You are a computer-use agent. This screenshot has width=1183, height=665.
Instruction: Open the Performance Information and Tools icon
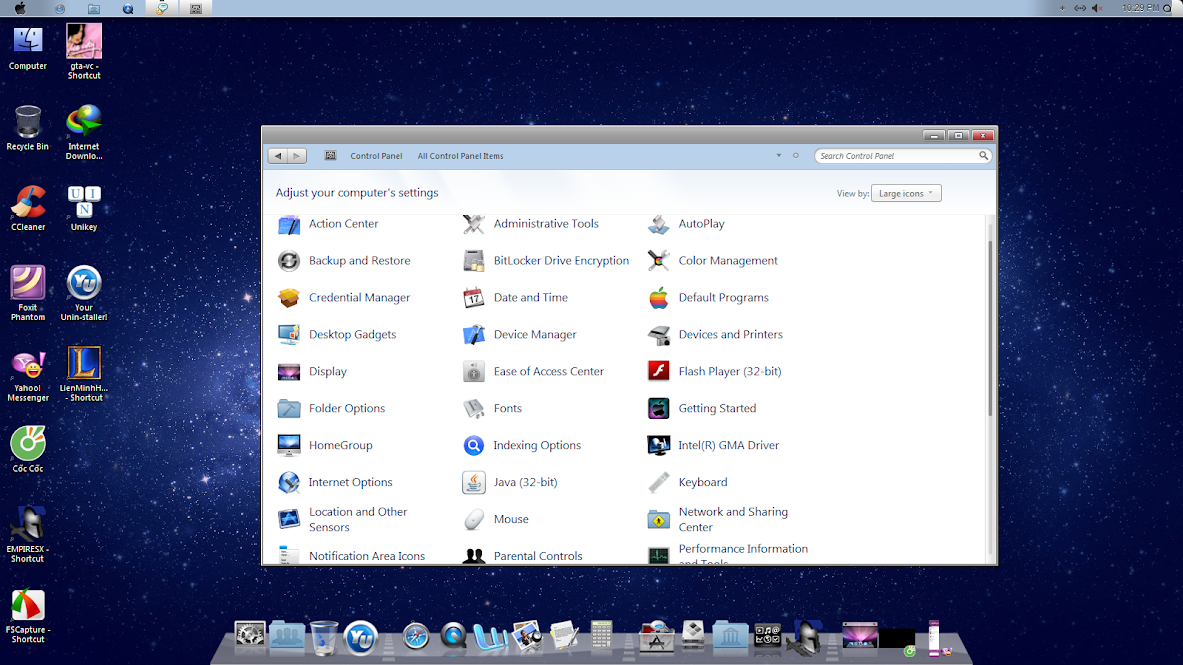(x=659, y=556)
